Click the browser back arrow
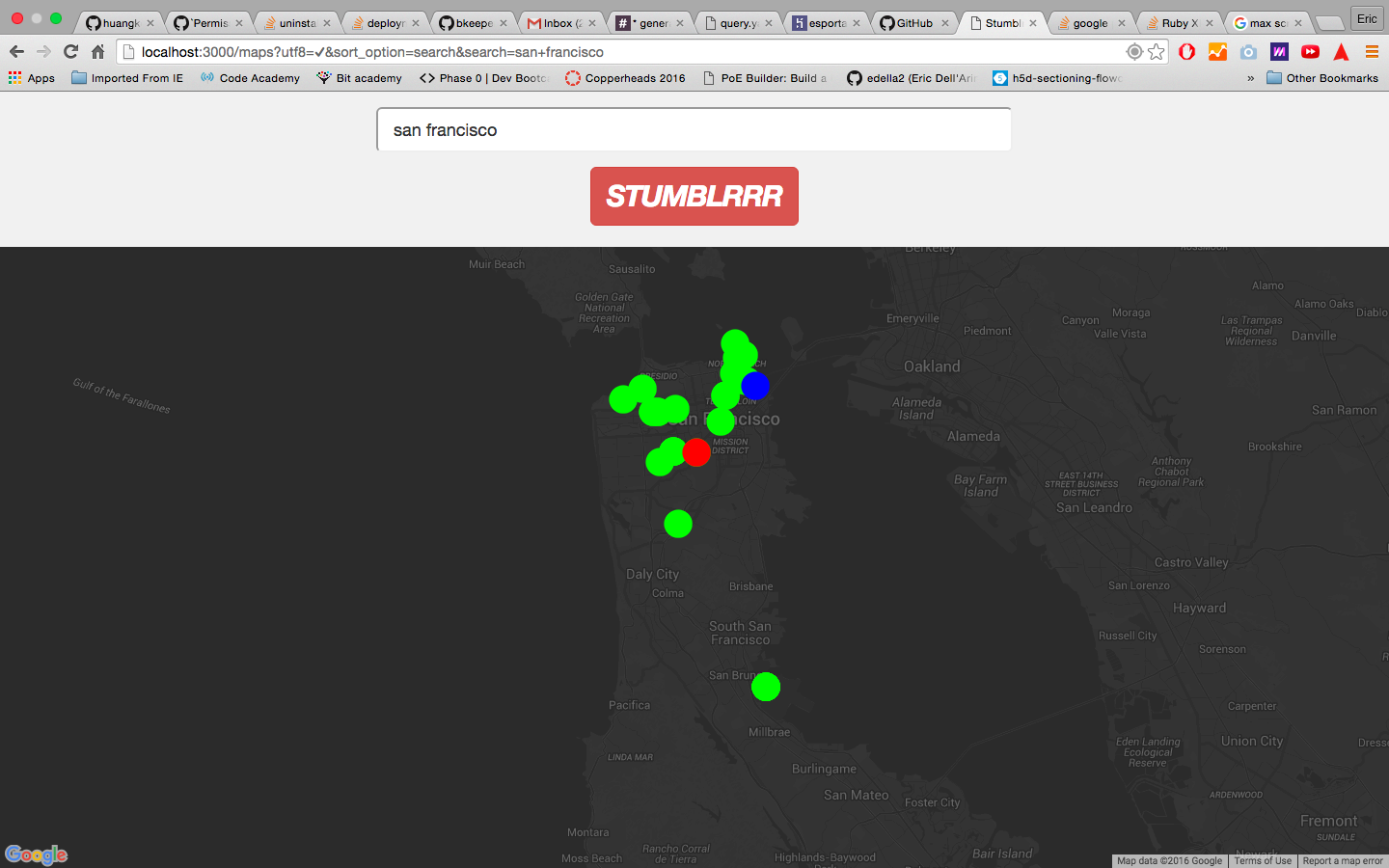Image resolution: width=1389 pixels, height=868 pixels. tap(16, 52)
